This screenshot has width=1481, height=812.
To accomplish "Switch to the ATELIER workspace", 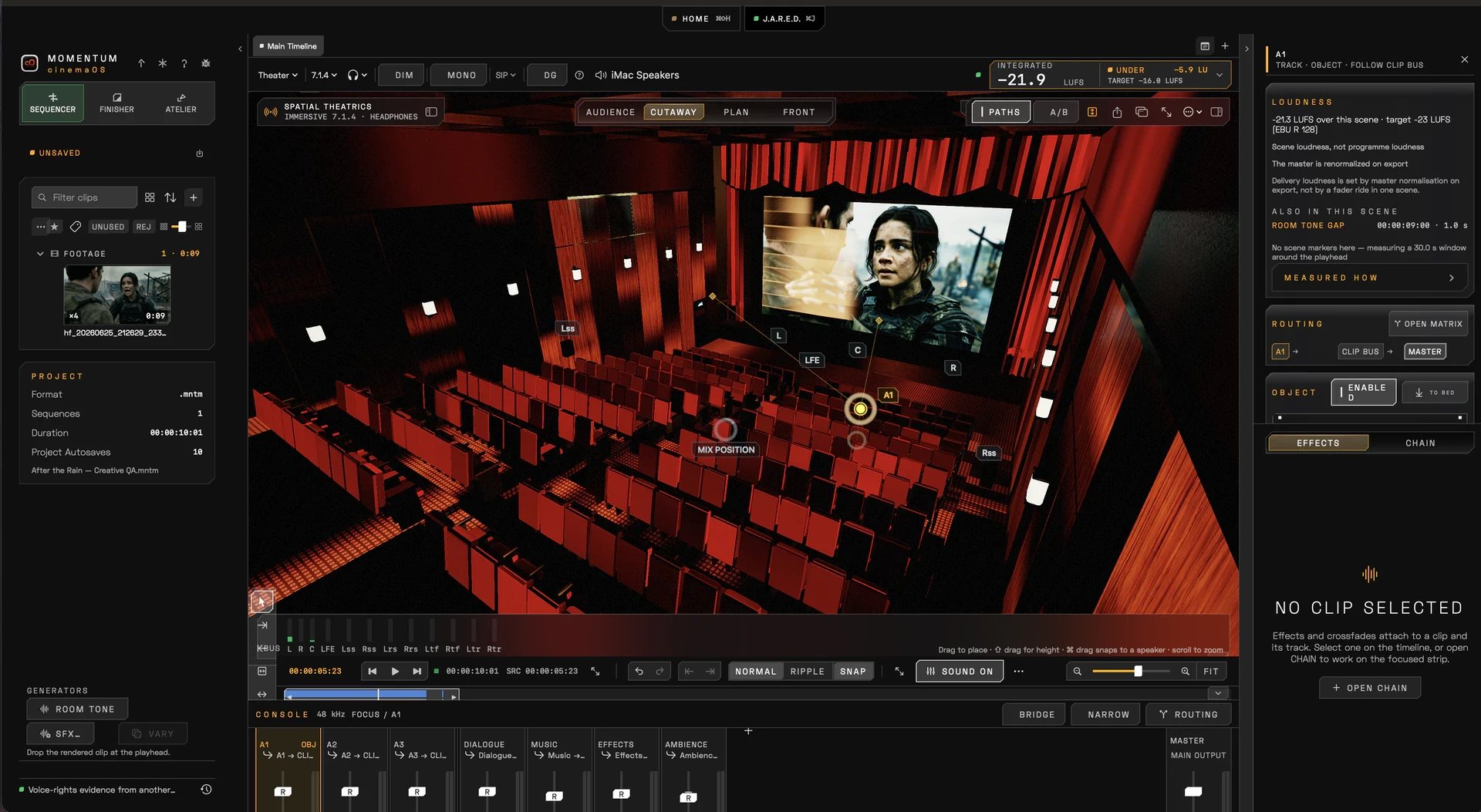I will point(180,103).
